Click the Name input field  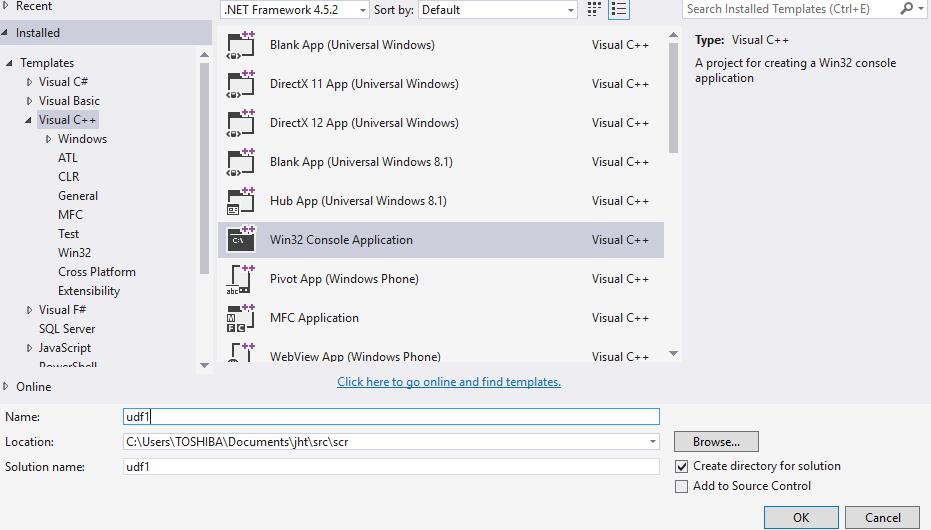tap(391, 417)
